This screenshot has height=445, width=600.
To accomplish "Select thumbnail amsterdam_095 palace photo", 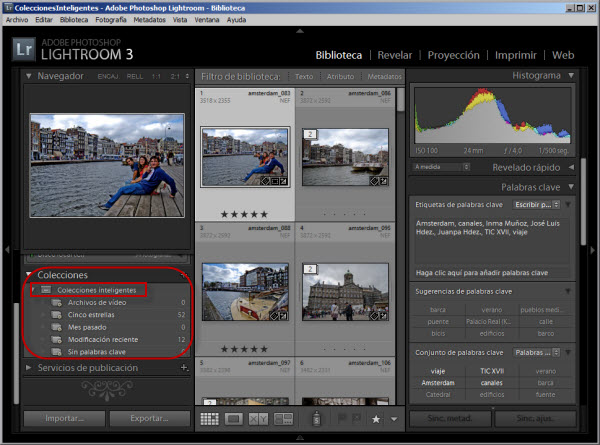I will tap(345, 292).
